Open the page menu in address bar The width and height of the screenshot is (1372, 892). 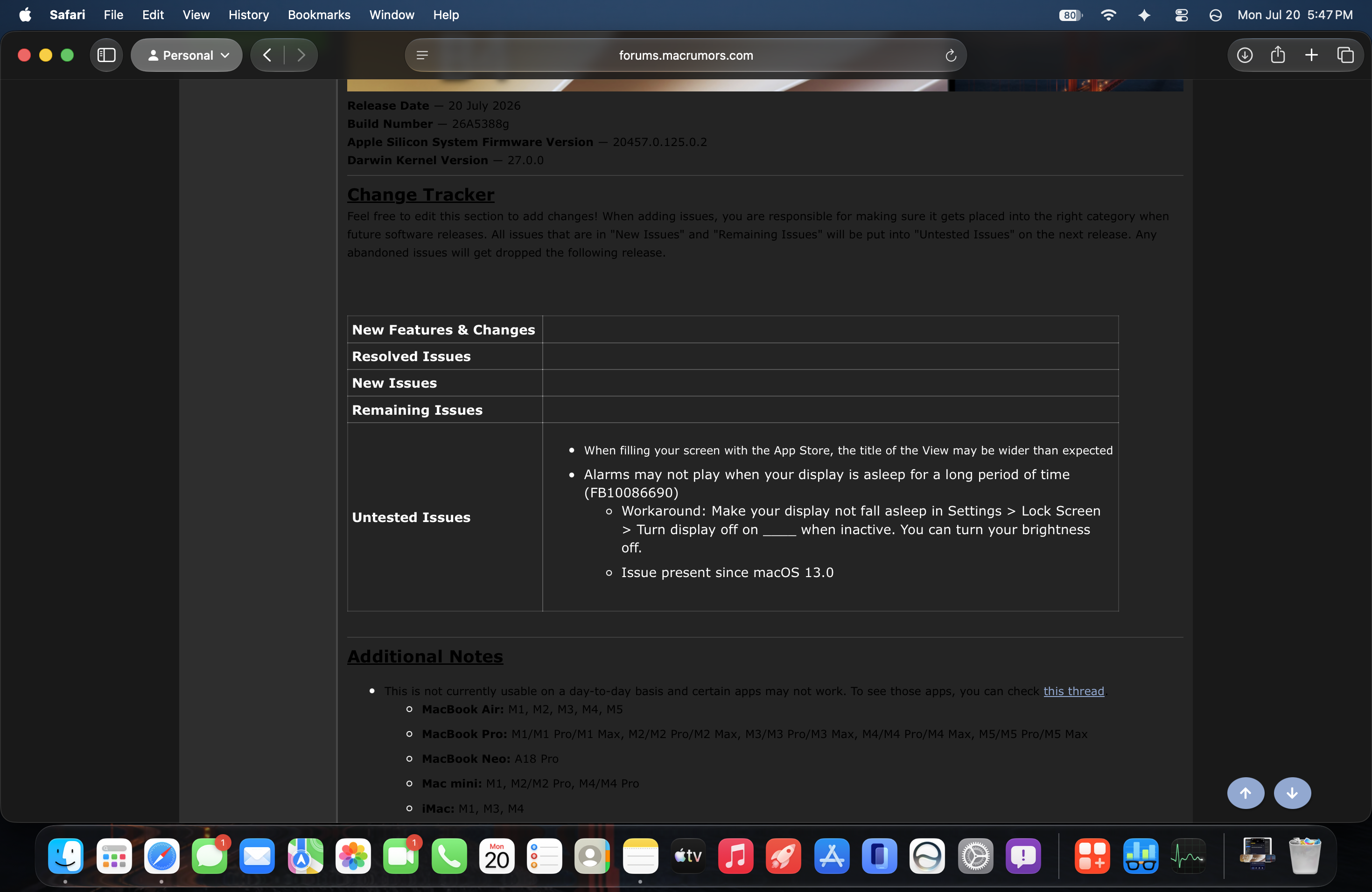coord(422,56)
